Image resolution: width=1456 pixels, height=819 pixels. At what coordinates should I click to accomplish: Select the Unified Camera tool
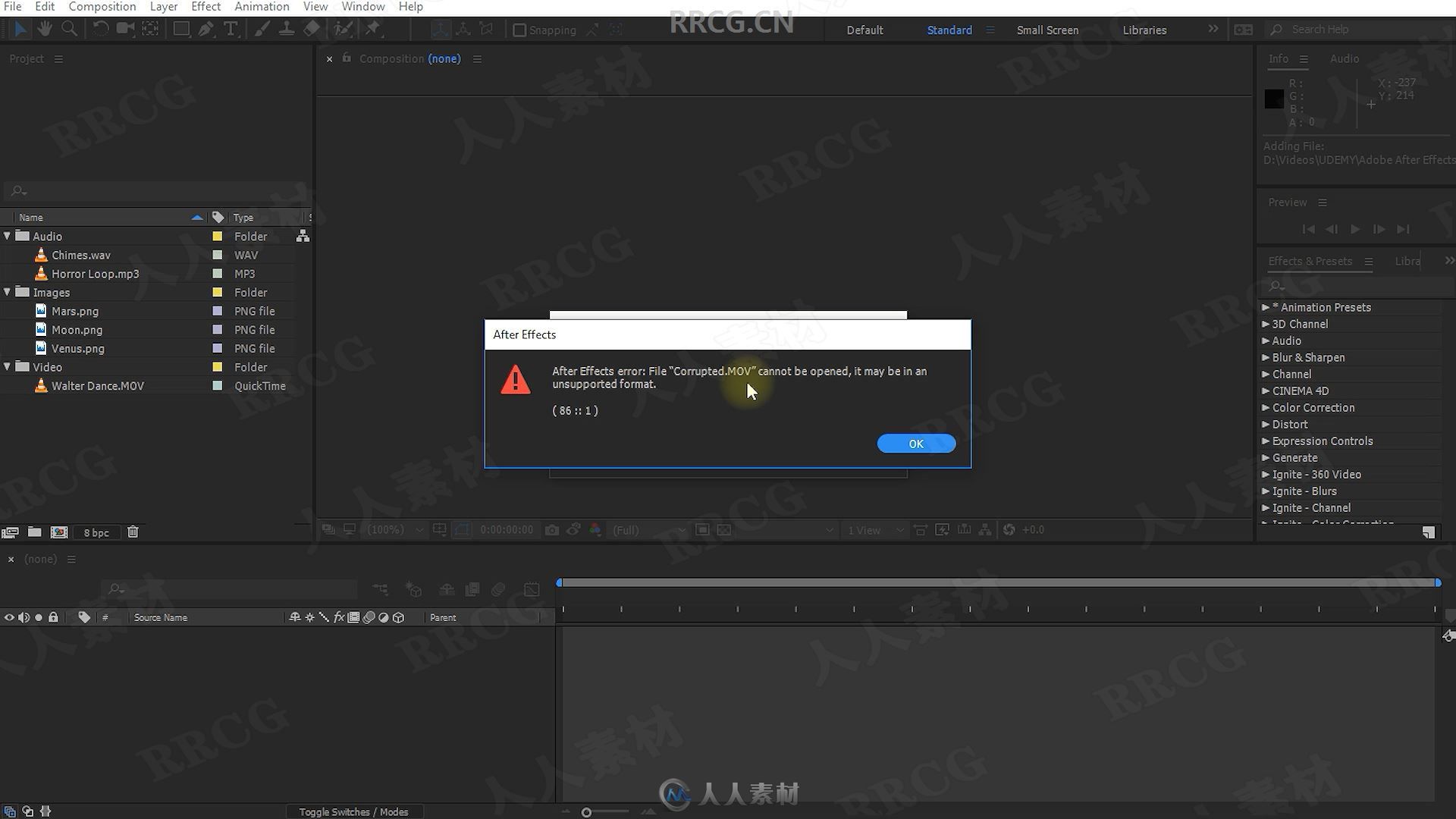125,29
